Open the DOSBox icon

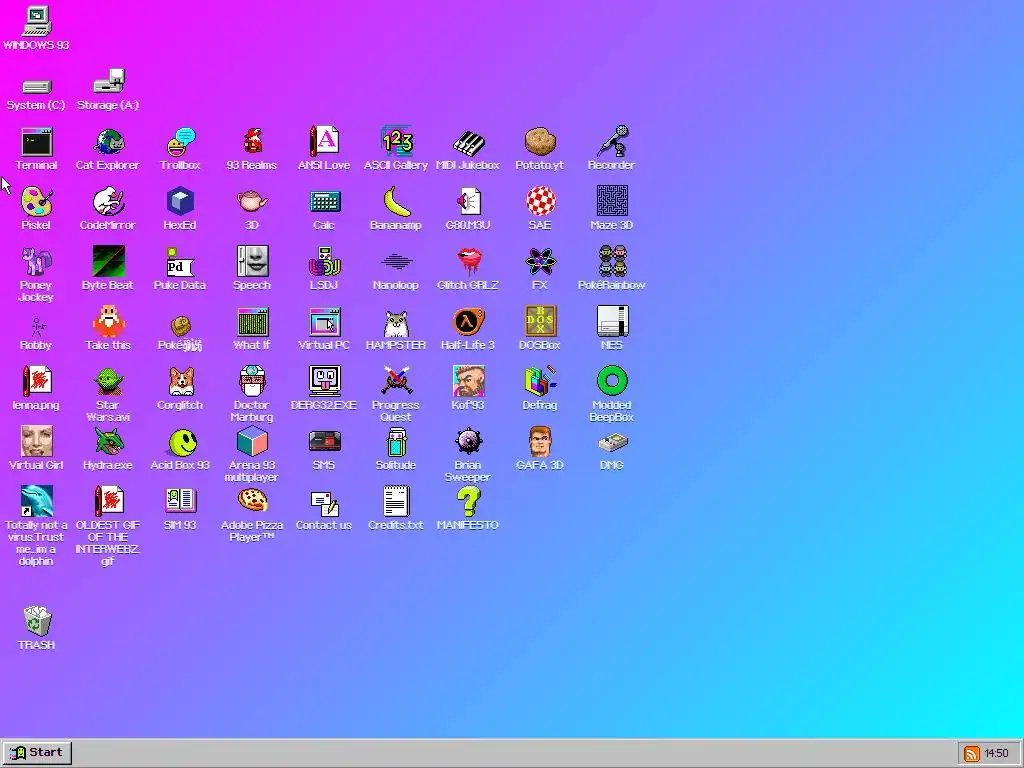pos(540,322)
